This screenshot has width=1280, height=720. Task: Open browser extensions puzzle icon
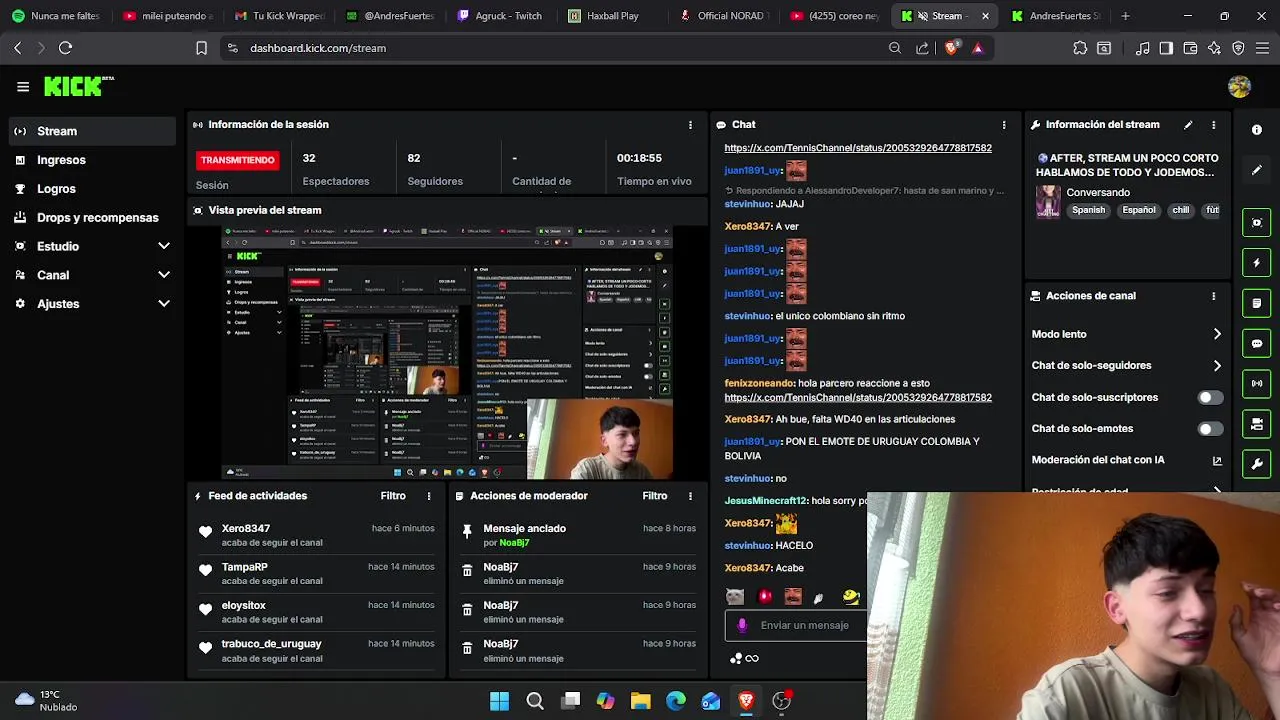1080,48
